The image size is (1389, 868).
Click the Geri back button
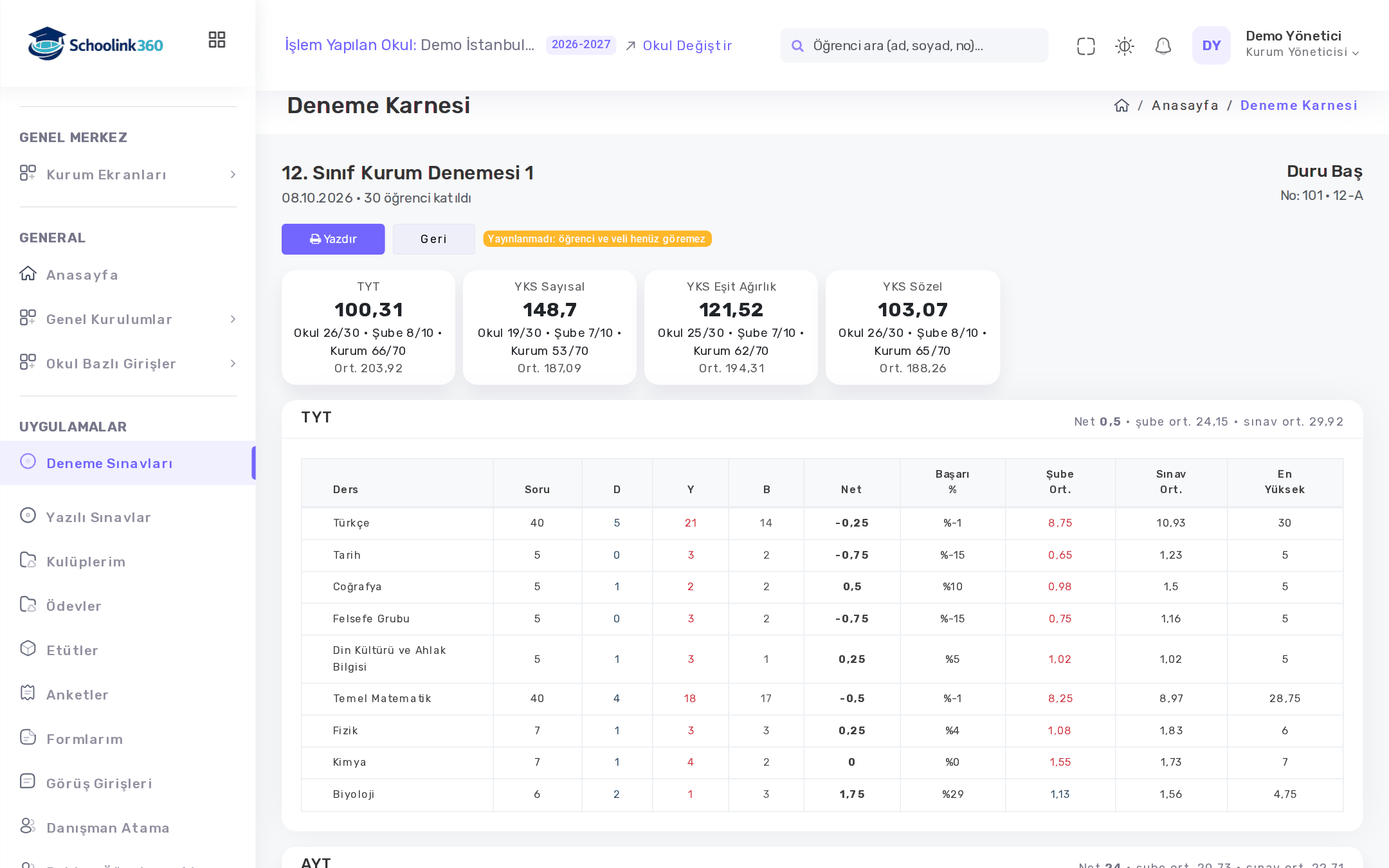coord(434,239)
